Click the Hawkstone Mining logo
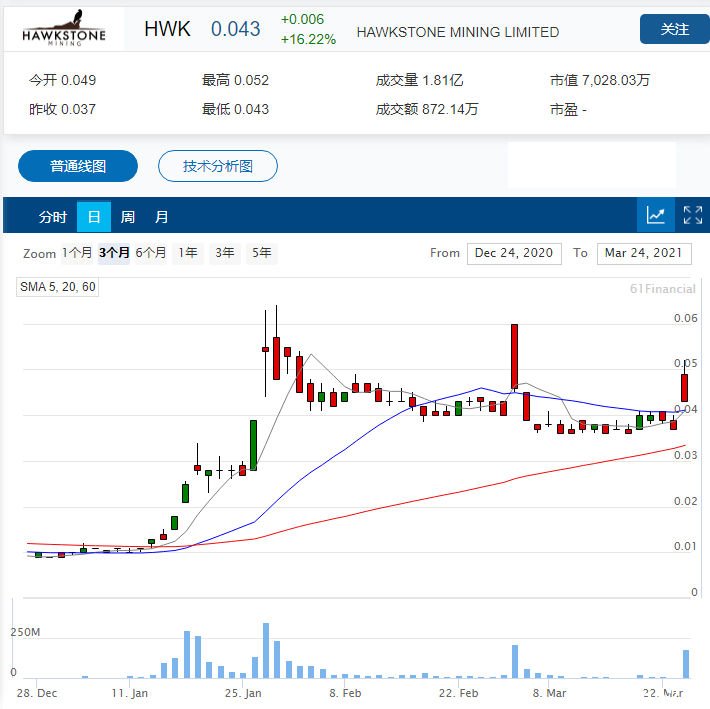 (64, 29)
